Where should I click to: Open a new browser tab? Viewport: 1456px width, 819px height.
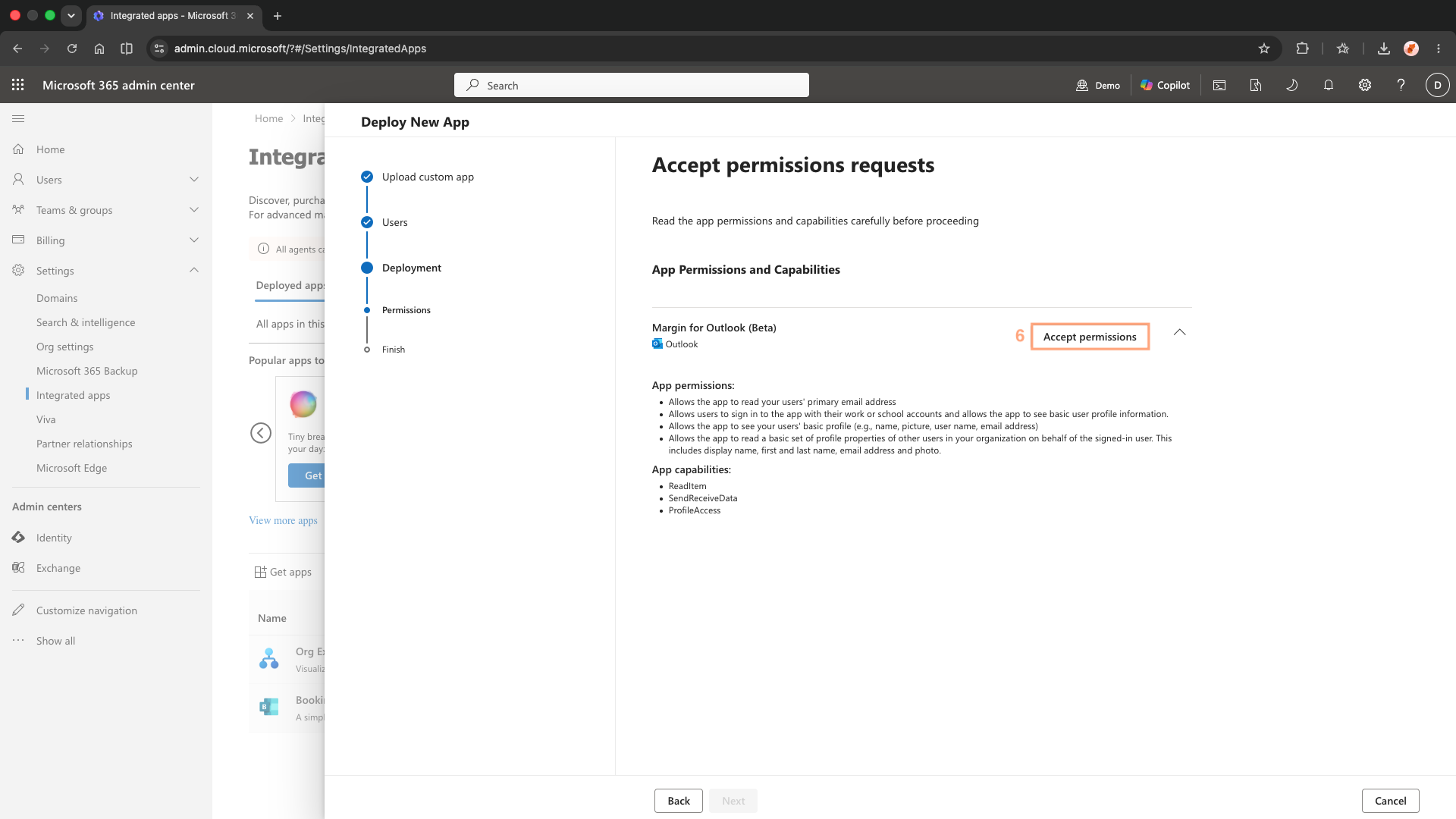click(278, 16)
